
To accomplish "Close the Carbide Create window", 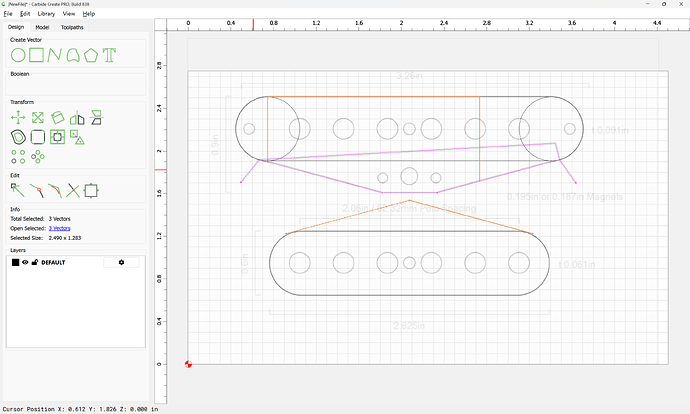I will pos(680,4).
